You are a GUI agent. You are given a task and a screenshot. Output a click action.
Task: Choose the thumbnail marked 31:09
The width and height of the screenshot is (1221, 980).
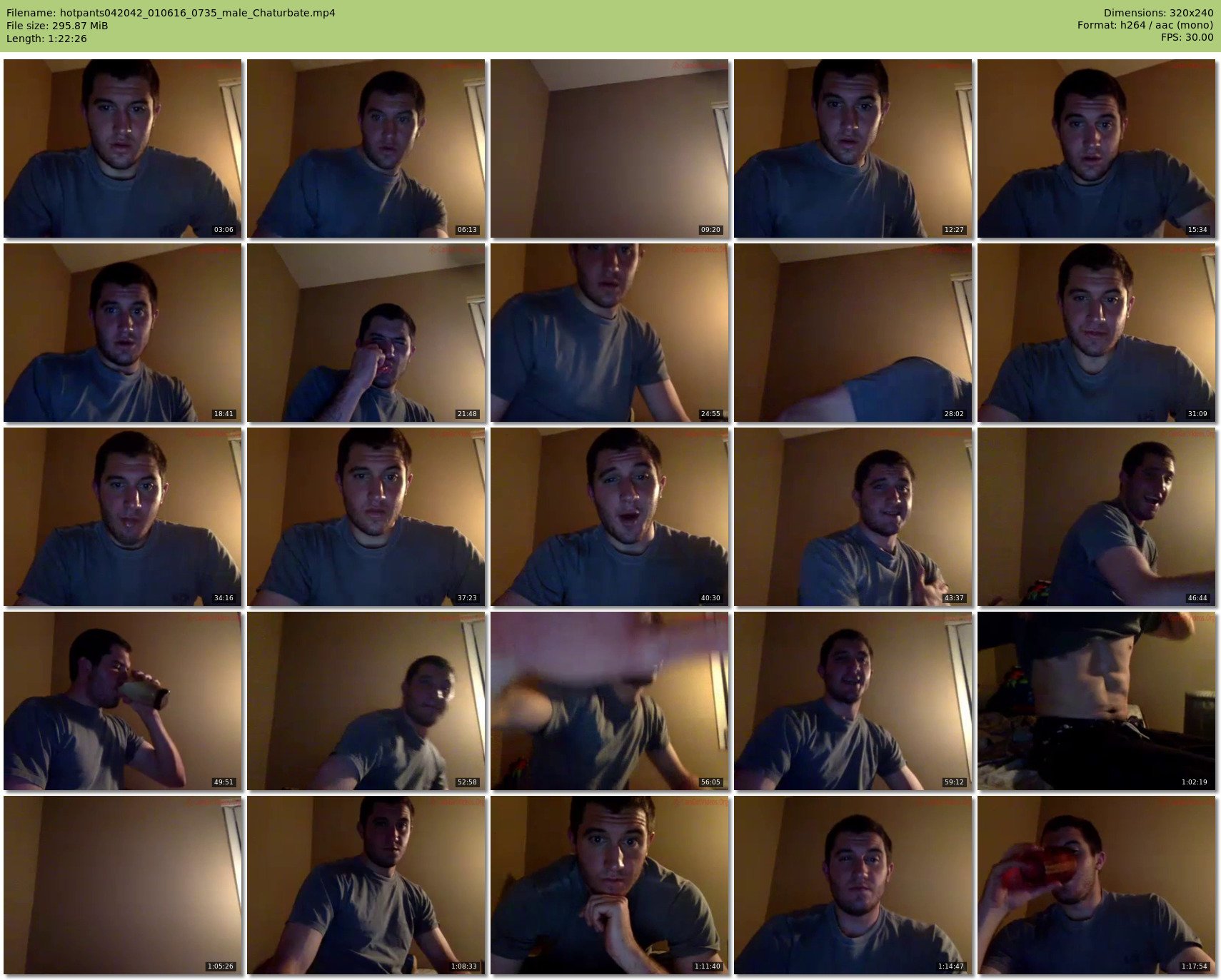click(x=1097, y=333)
